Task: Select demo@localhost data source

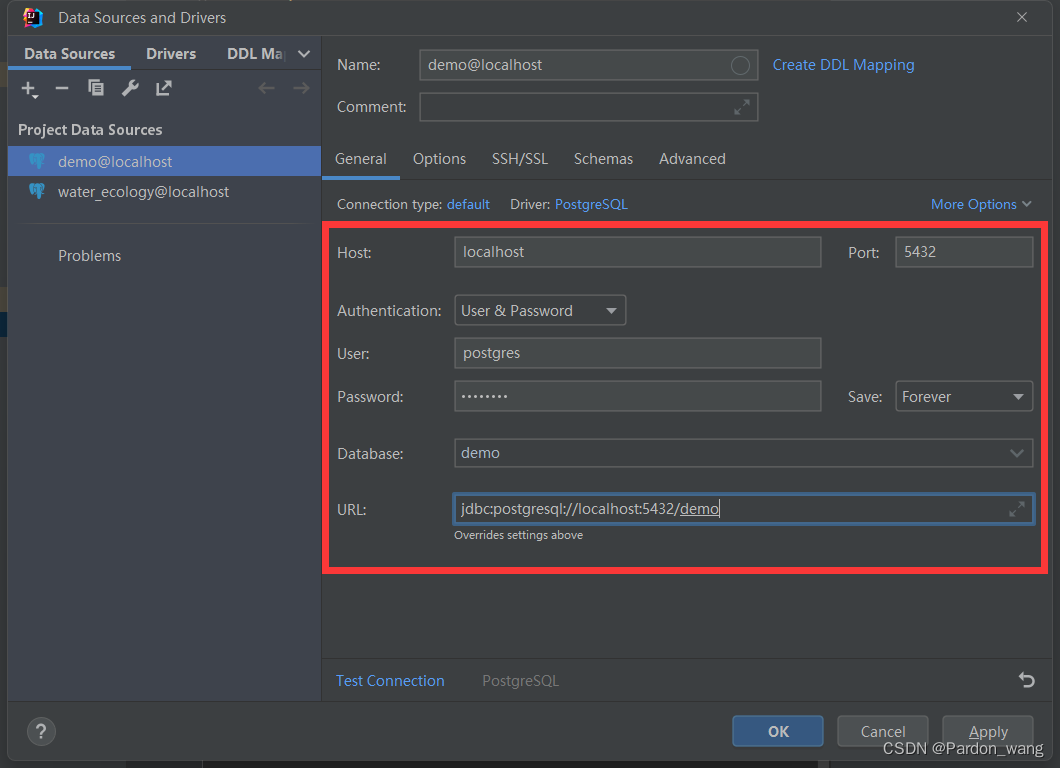Action: coord(164,161)
